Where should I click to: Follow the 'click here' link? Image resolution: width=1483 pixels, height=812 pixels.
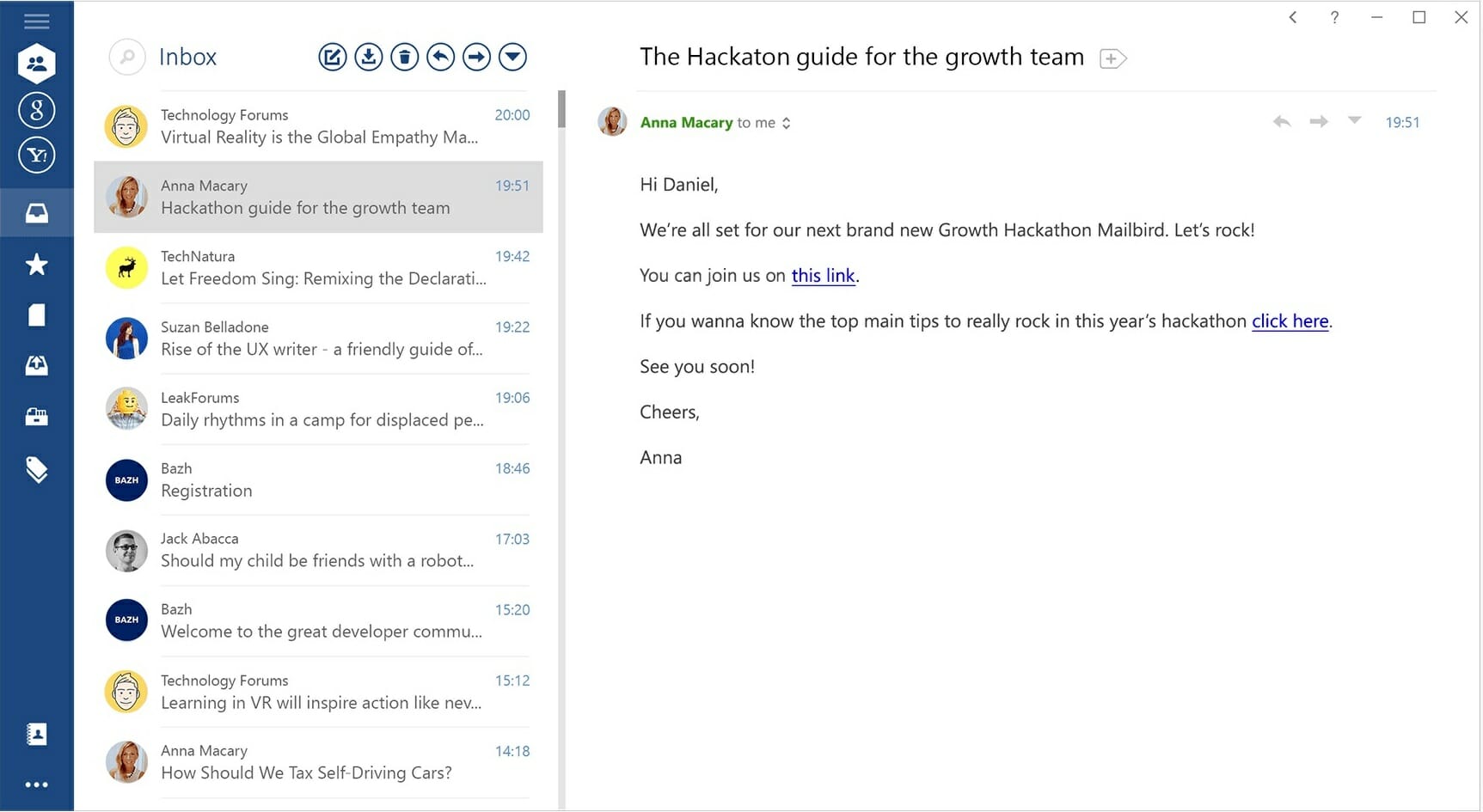click(1290, 321)
